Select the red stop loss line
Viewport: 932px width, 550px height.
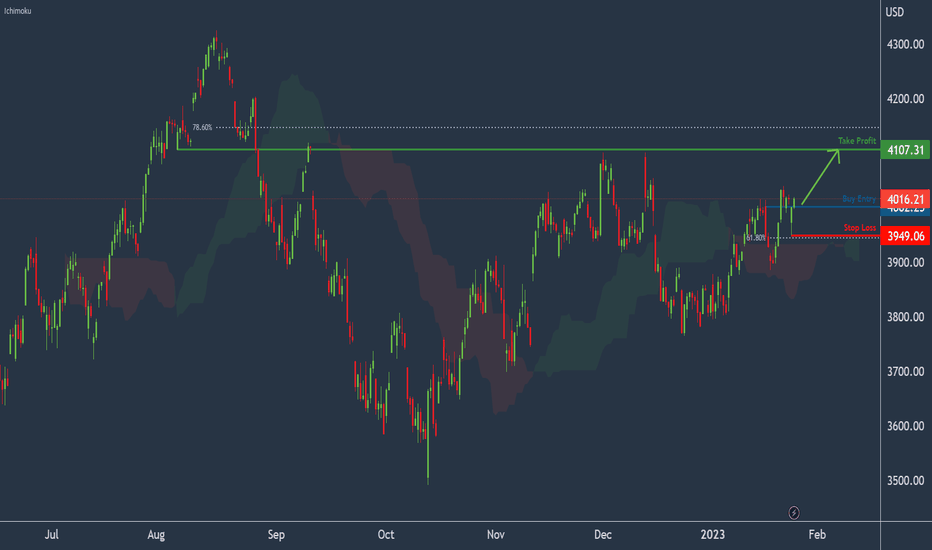tap(835, 236)
